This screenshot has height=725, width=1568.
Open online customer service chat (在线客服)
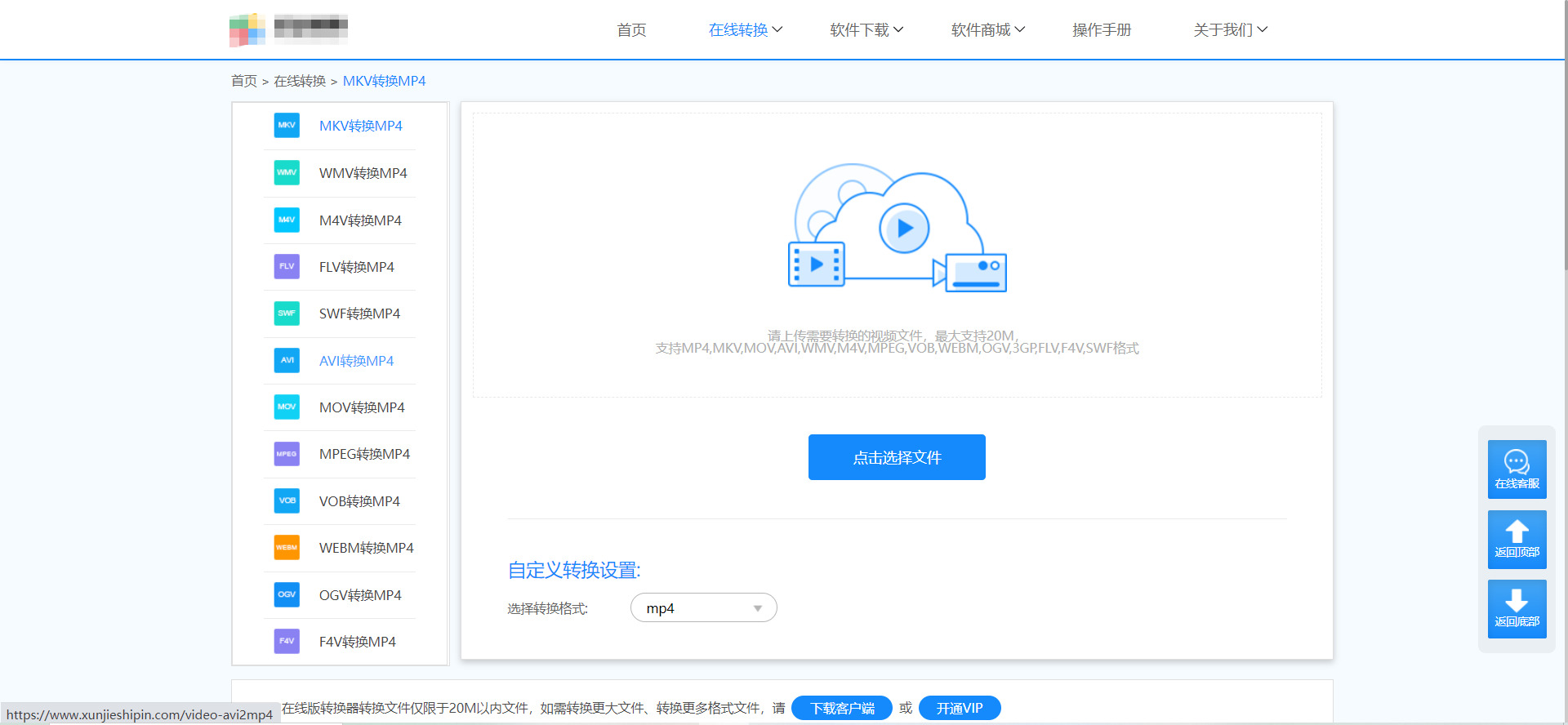[1517, 469]
